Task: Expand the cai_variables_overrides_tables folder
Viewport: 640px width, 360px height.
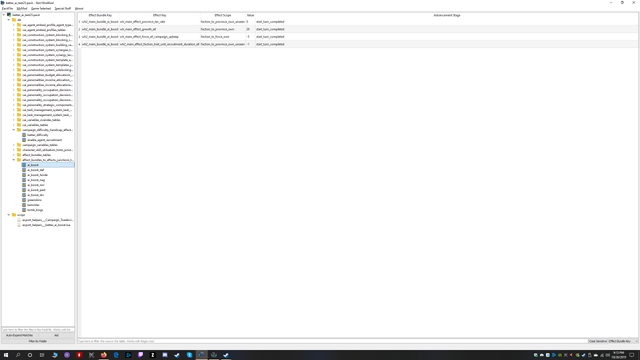Action: 13,120
